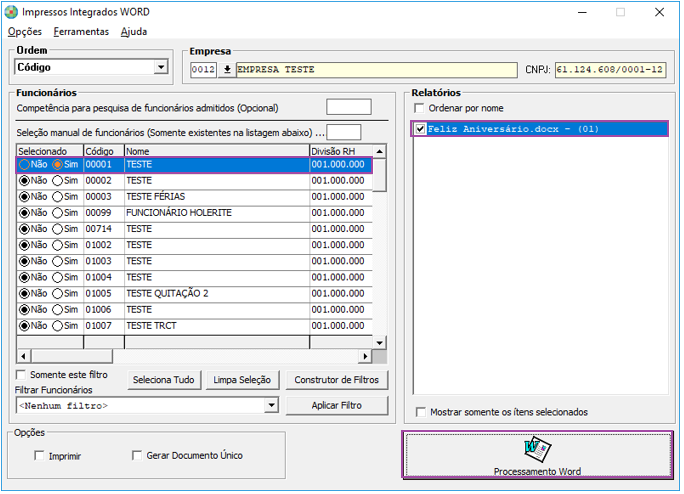
Task: Select Sim for FUNCIONÁRIO HOLERITE row
Action: pyautogui.click(x=58, y=214)
